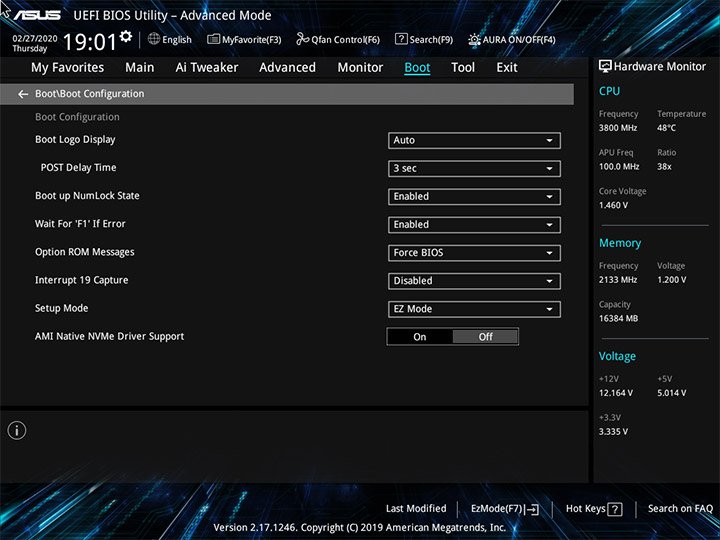720x540 pixels.
Task: Click the Search question mark icon
Action: (401, 39)
